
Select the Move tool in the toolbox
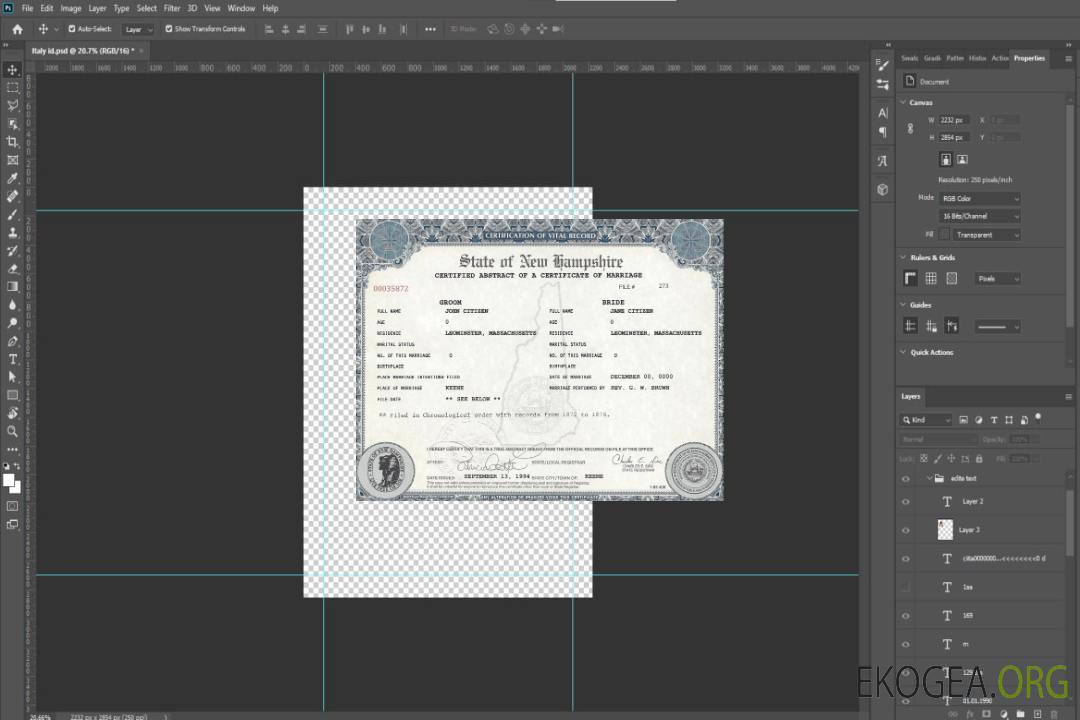12,70
